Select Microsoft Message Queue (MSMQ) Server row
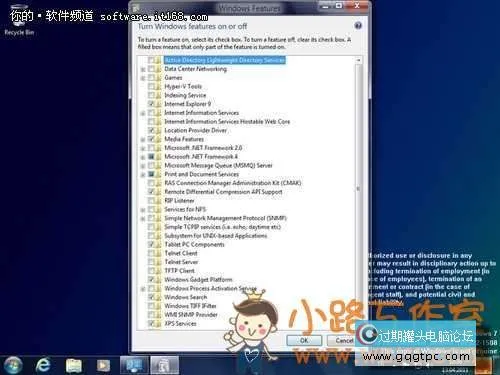500x375 pixels. click(218, 165)
